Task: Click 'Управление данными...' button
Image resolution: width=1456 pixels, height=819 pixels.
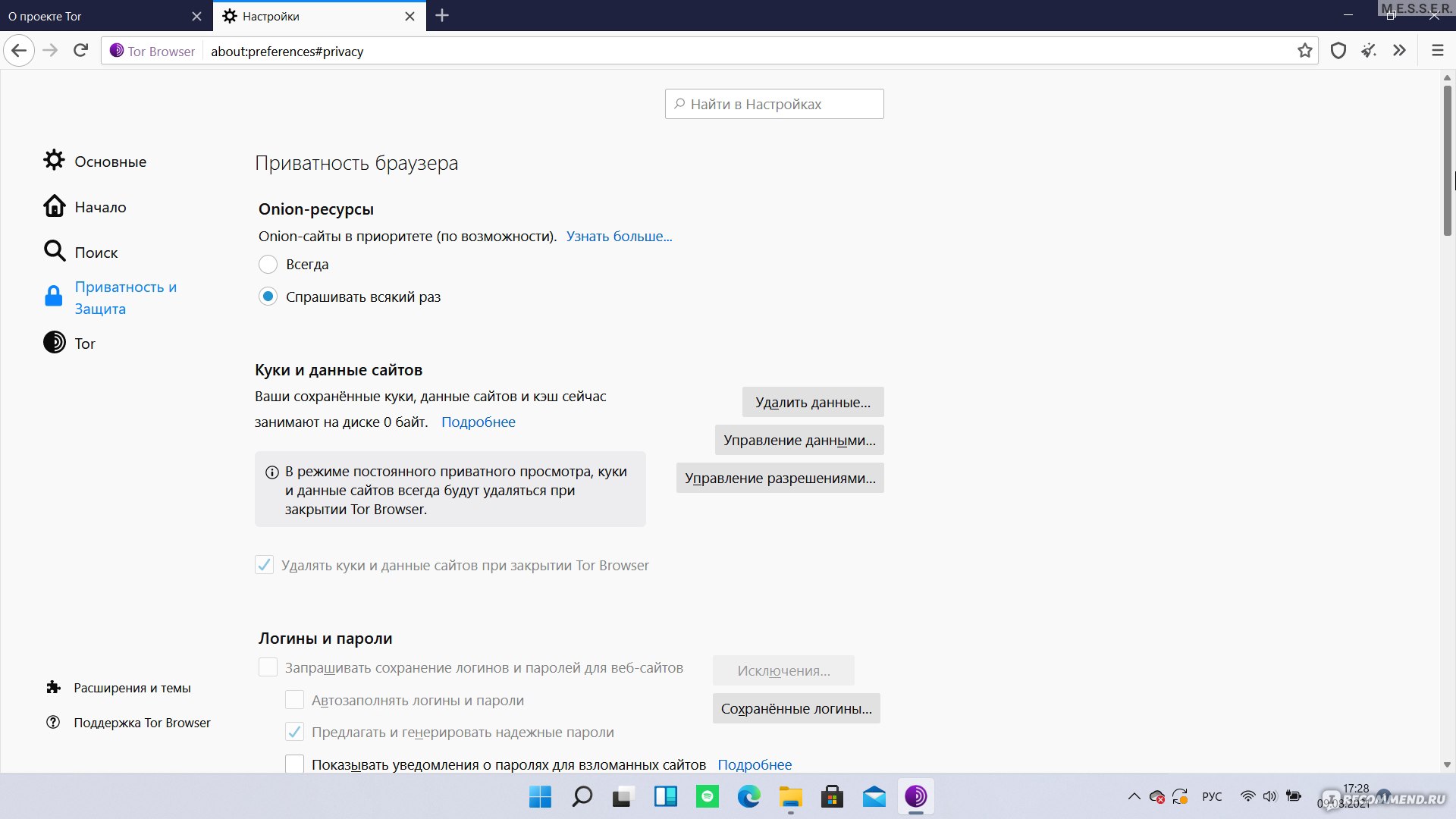Action: [x=799, y=439]
